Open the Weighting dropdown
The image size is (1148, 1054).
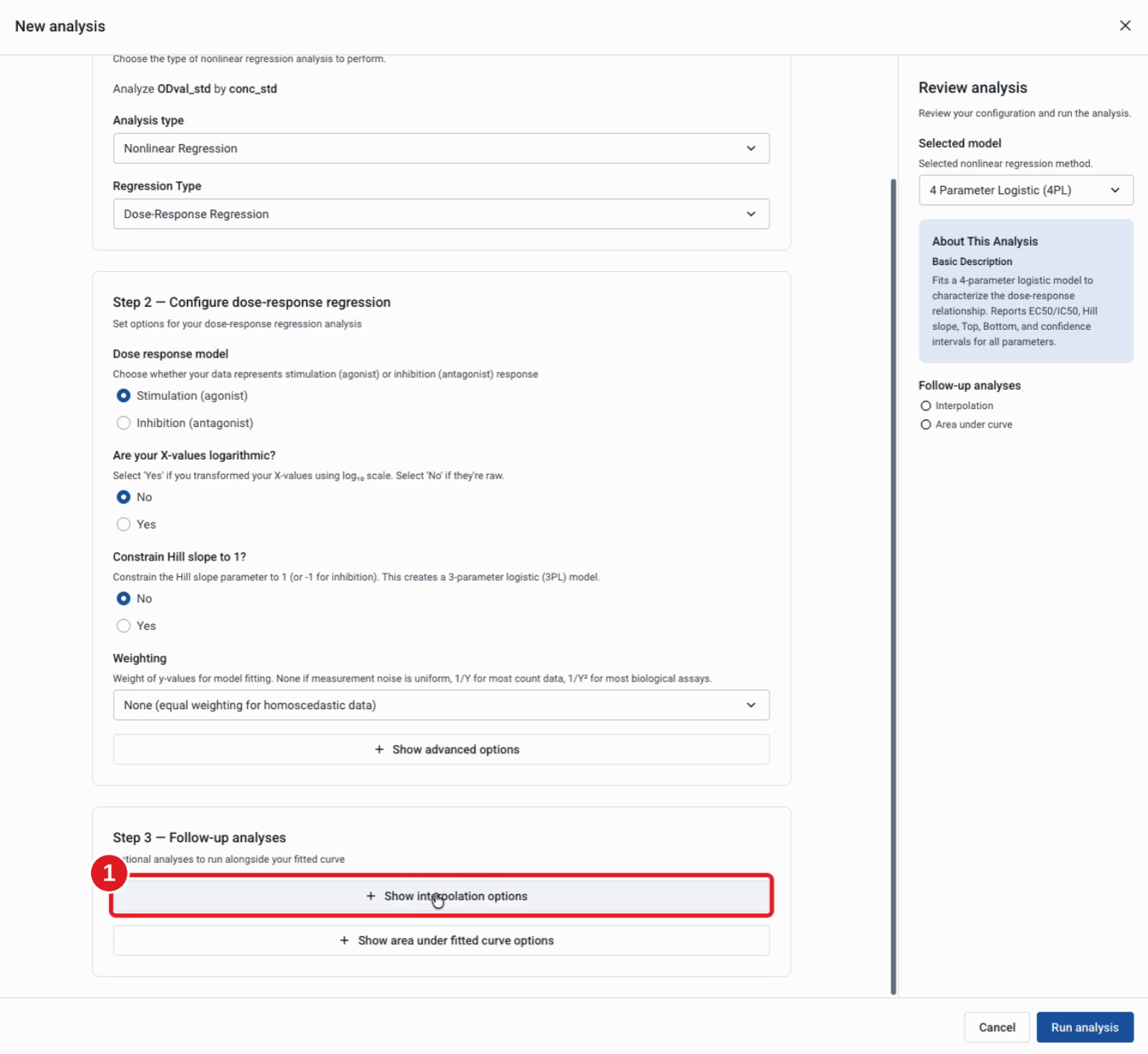pyautogui.click(x=441, y=705)
